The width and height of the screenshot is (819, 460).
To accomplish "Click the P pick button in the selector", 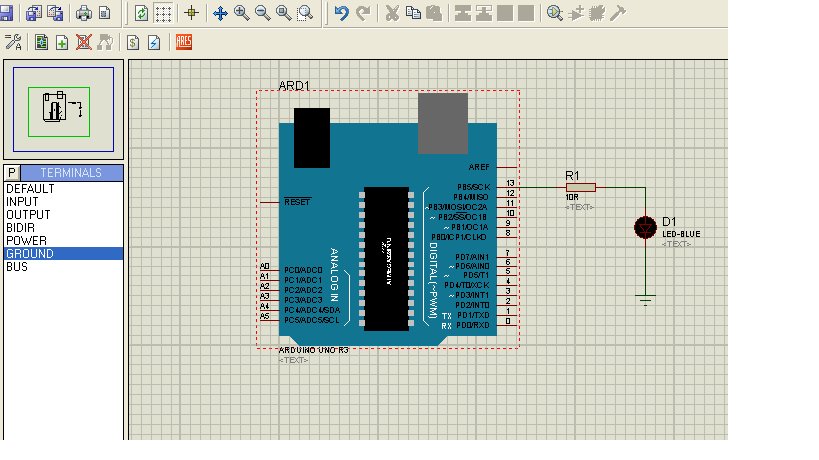I will (12, 173).
